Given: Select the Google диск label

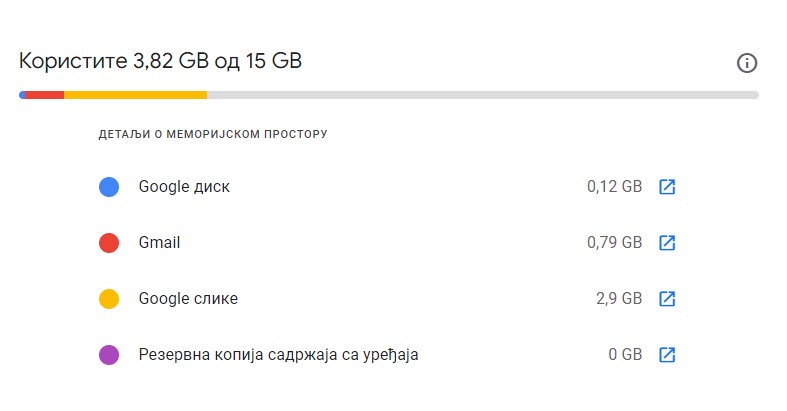Looking at the screenshot, I should 184,187.
